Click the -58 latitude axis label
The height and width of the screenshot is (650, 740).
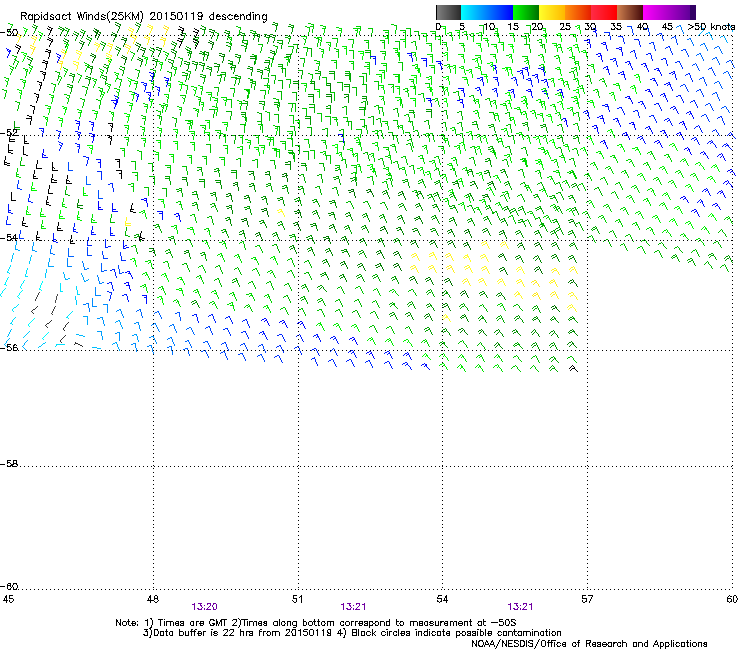[9, 464]
